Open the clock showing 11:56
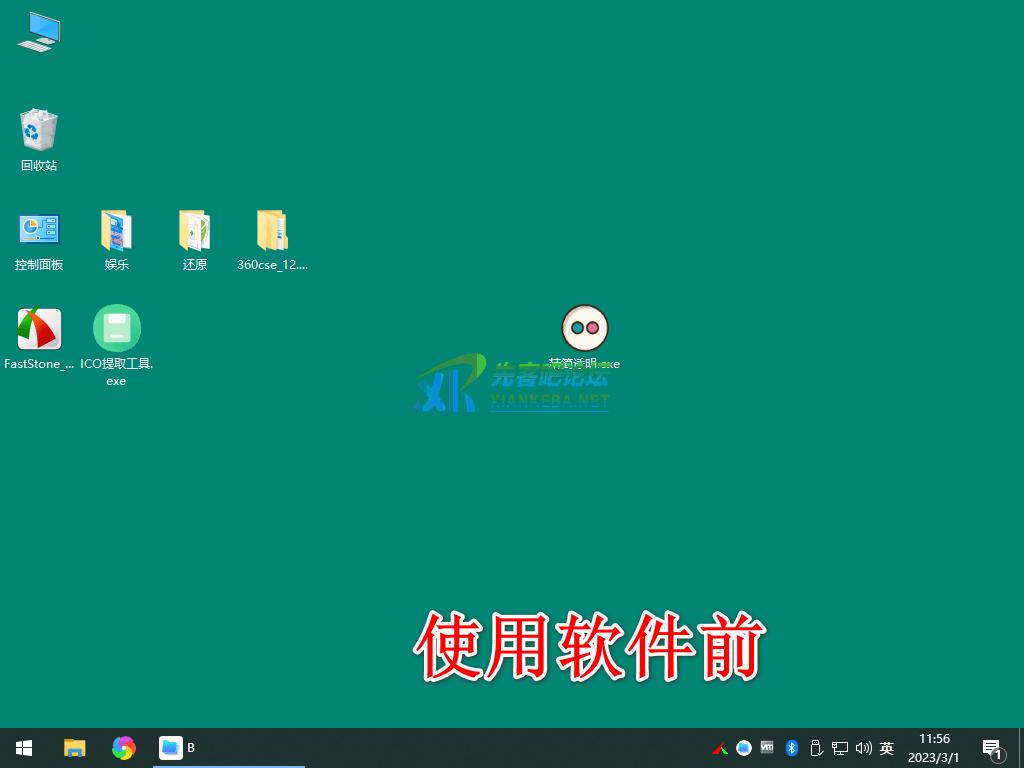The height and width of the screenshot is (768, 1024). pyautogui.click(x=934, y=748)
